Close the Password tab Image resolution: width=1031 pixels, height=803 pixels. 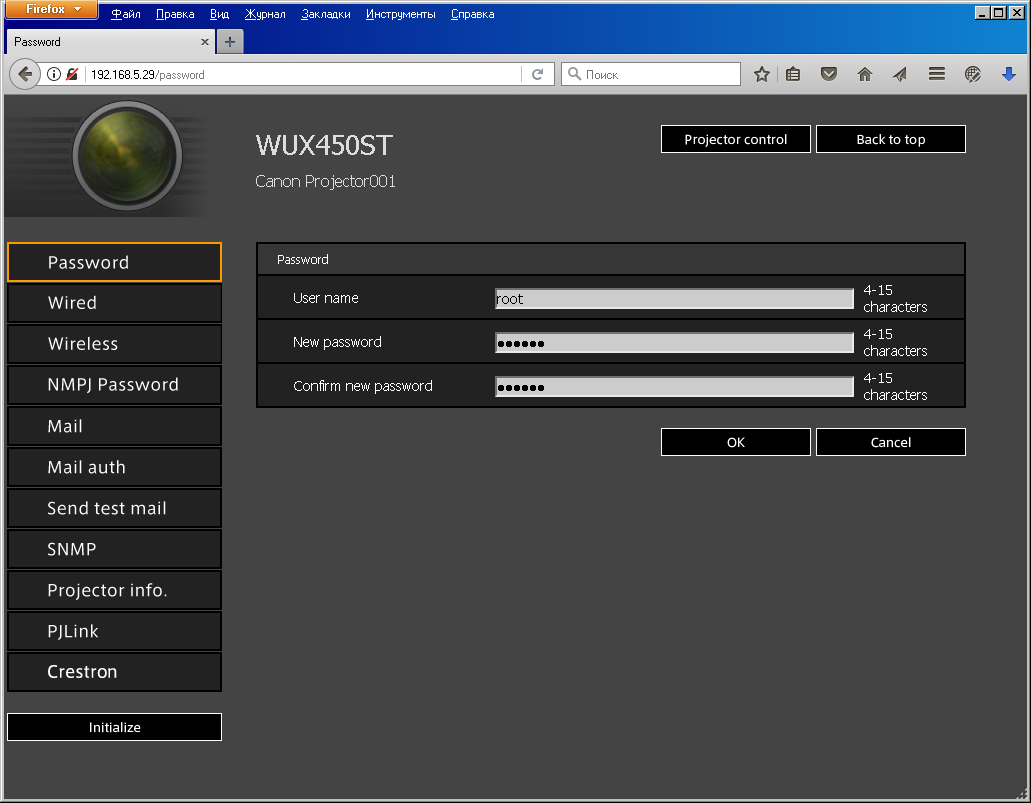point(204,42)
